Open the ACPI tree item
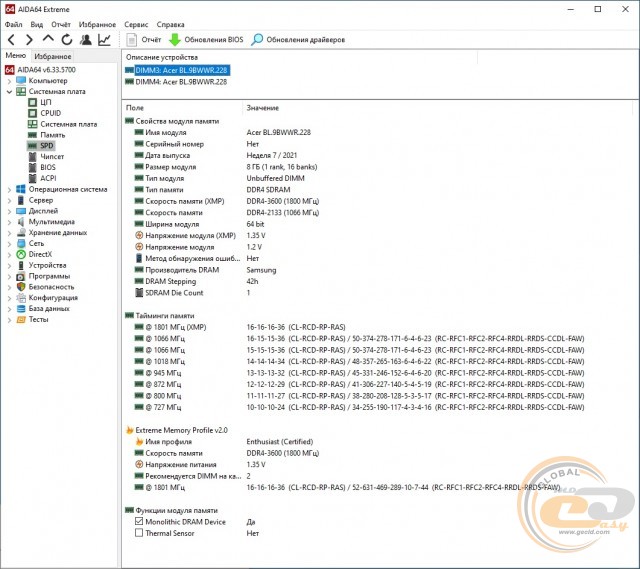The height and width of the screenshot is (569, 640). tap(48, 178)
